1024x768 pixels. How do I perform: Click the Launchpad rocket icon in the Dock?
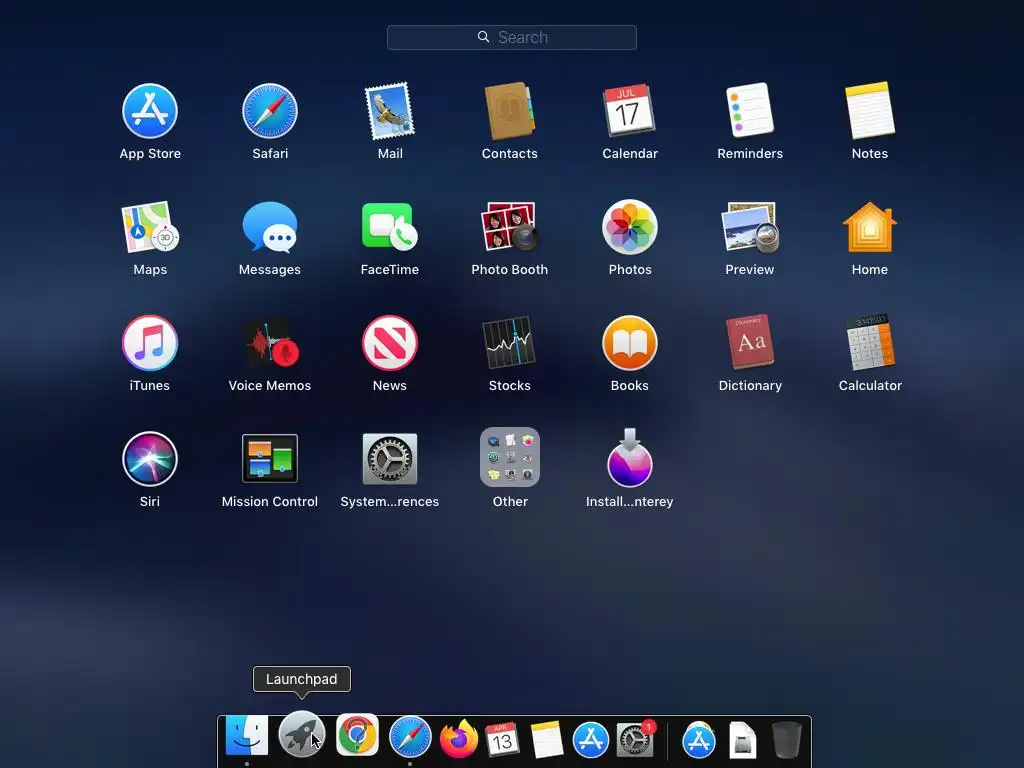tap(302, 734)
